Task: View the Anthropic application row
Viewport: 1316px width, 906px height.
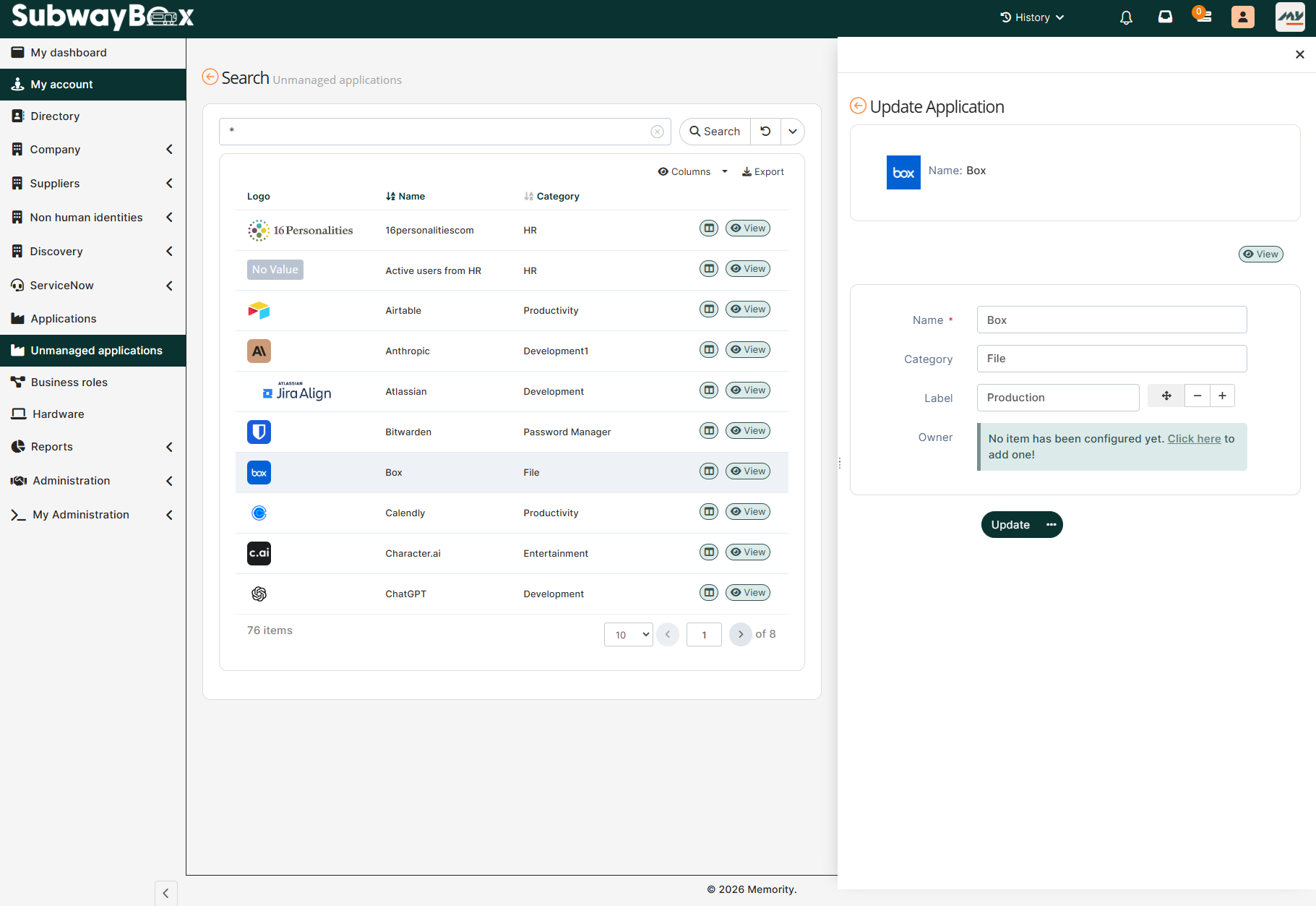Action: click(x=748, y=350)
